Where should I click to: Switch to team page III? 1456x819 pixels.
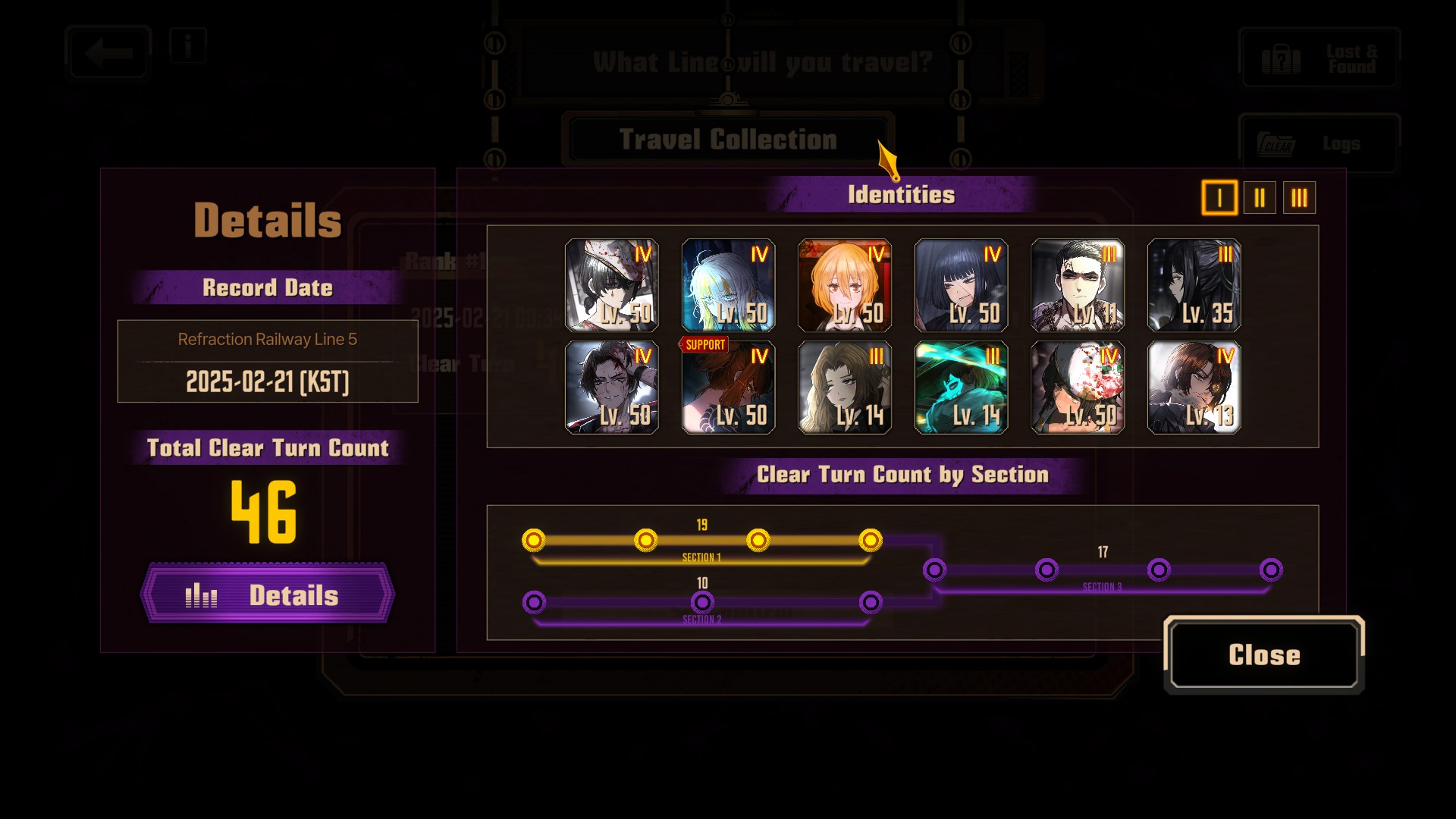tap(1299, 198)
